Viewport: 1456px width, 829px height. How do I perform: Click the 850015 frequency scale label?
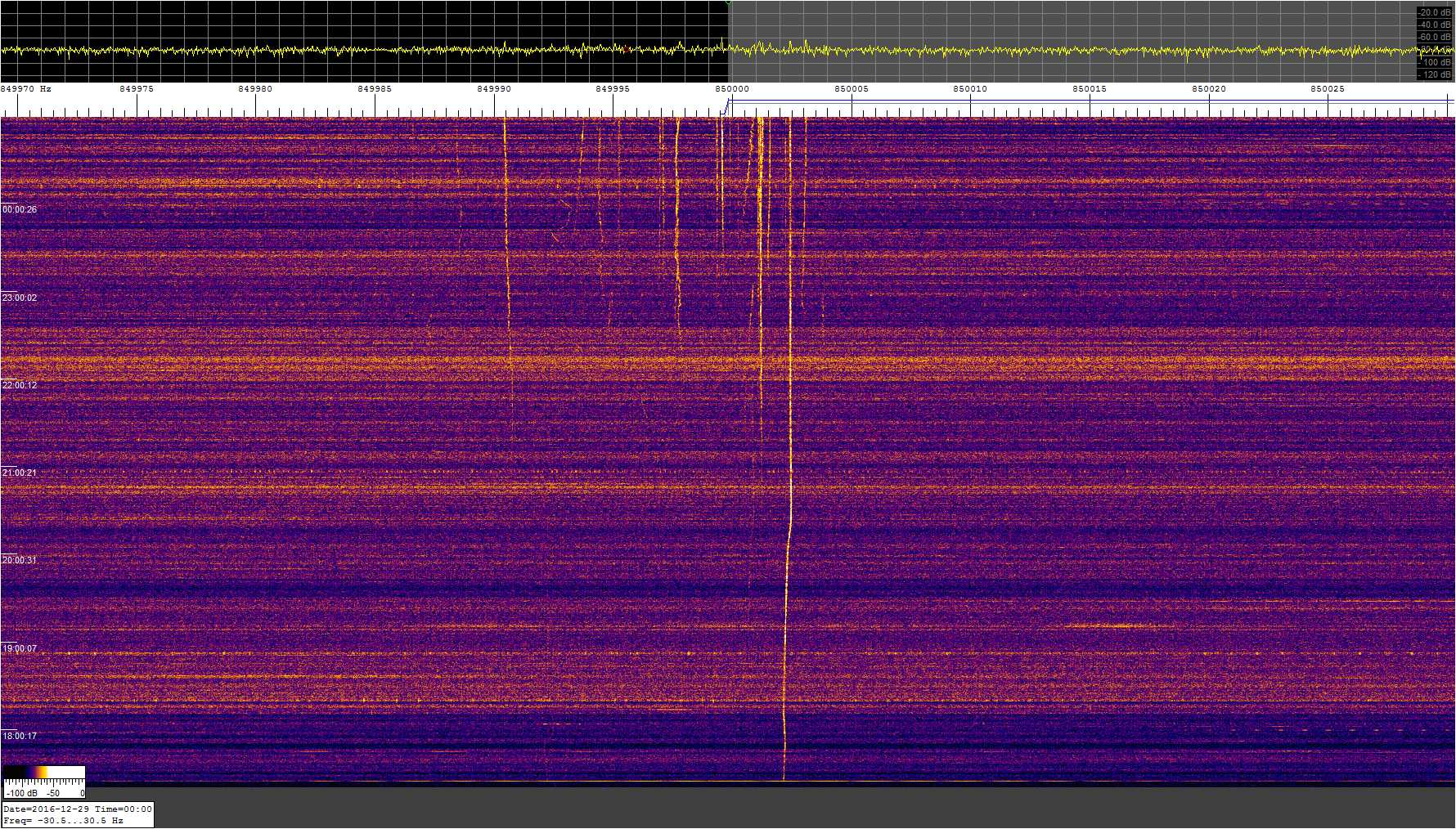click(x=1090, y=89)
